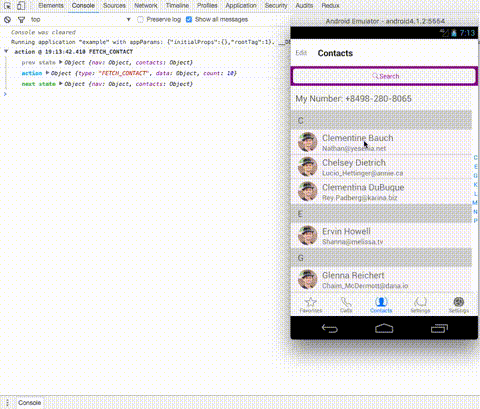The image size is (480, 409).
Task: Jump to letter N in the index
Action: pos(475,211)
